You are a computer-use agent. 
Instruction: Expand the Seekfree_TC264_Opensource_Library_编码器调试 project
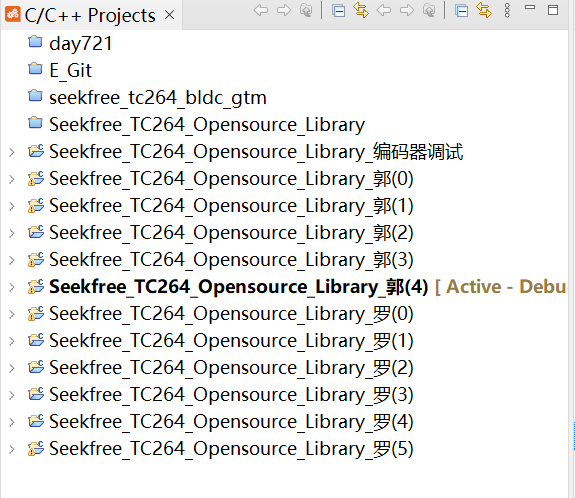12,152
